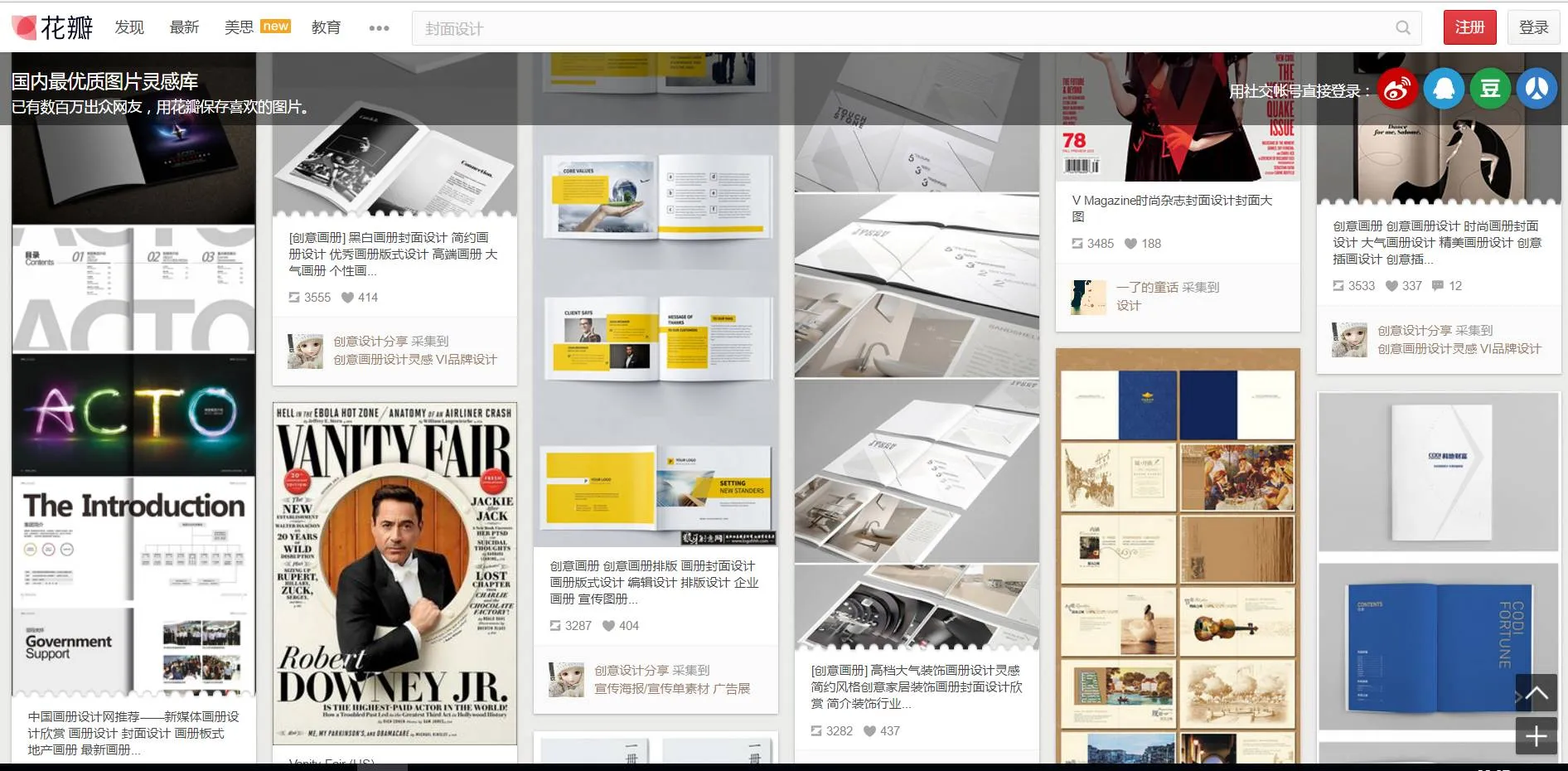Open the 美思 new section
Screen dimensions: 1568x771
tap(257, 27)
